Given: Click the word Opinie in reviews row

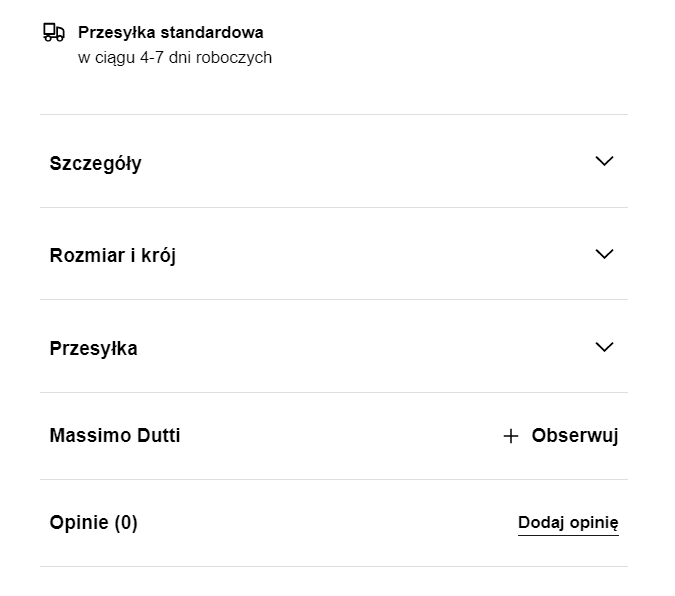Looking at the screenshot, I should pos(79,523).
